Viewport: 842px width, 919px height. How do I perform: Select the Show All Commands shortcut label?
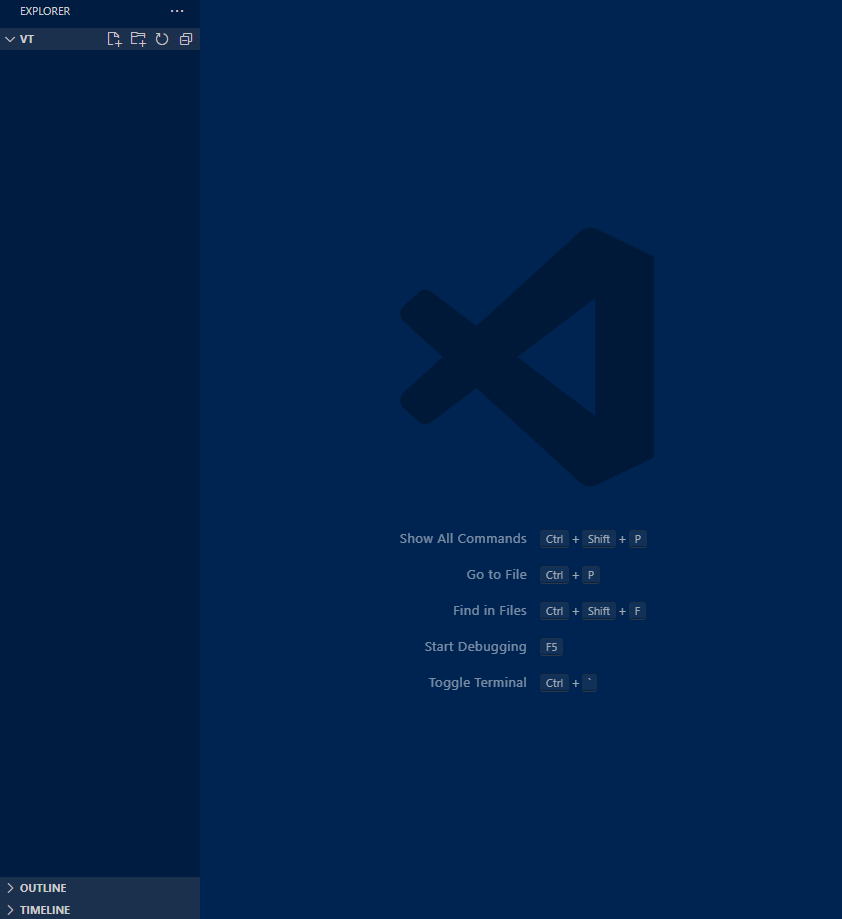463,539
